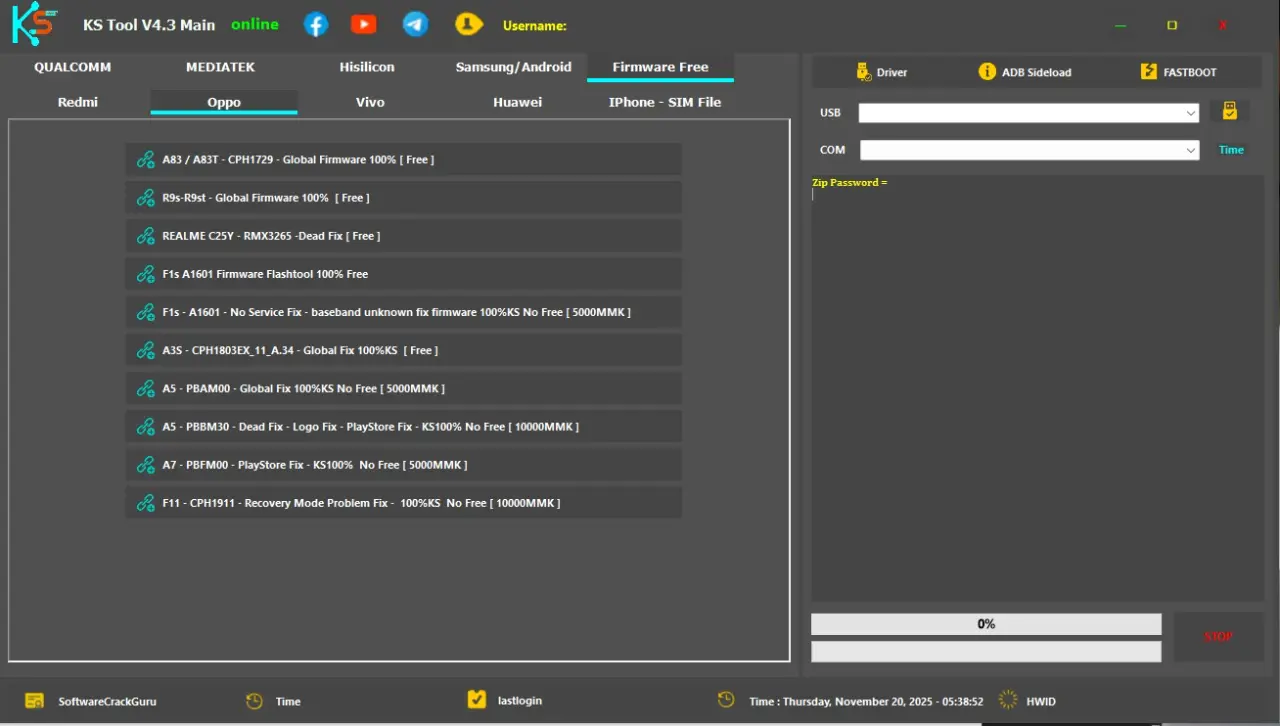Open F1s A1601 Firmware Flashtool entry

click(403, 274)
